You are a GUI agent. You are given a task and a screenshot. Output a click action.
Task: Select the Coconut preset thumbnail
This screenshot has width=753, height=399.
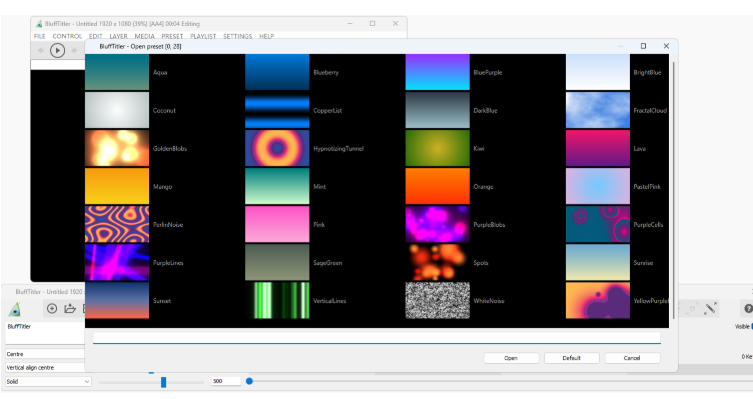[117, 110]
